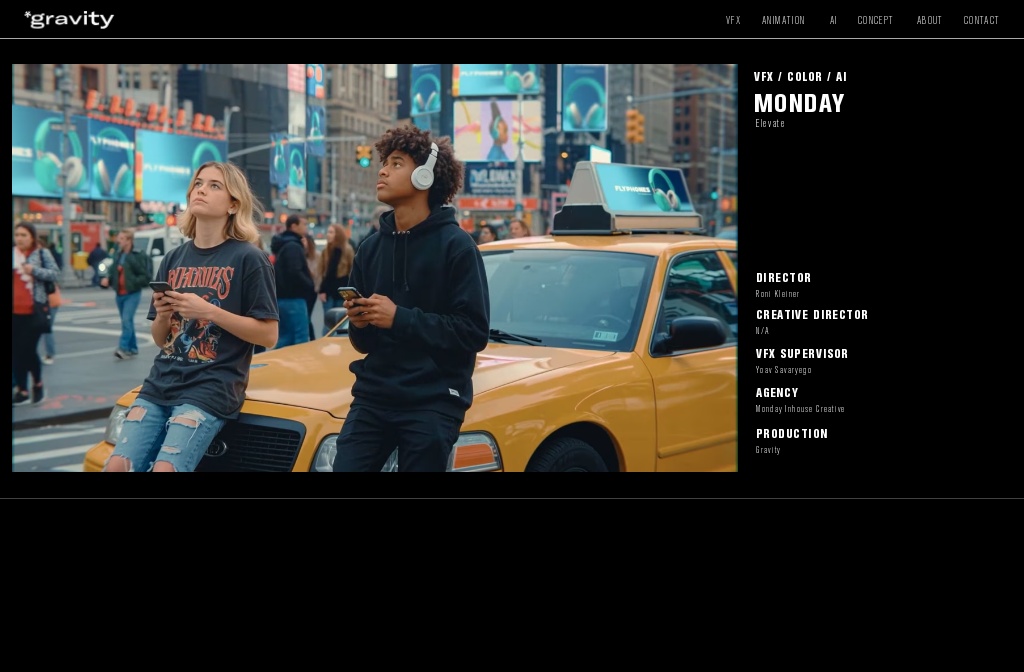Click the Elevate subtitle
The image size is (1024, 672).
click(x=770, y=123)
